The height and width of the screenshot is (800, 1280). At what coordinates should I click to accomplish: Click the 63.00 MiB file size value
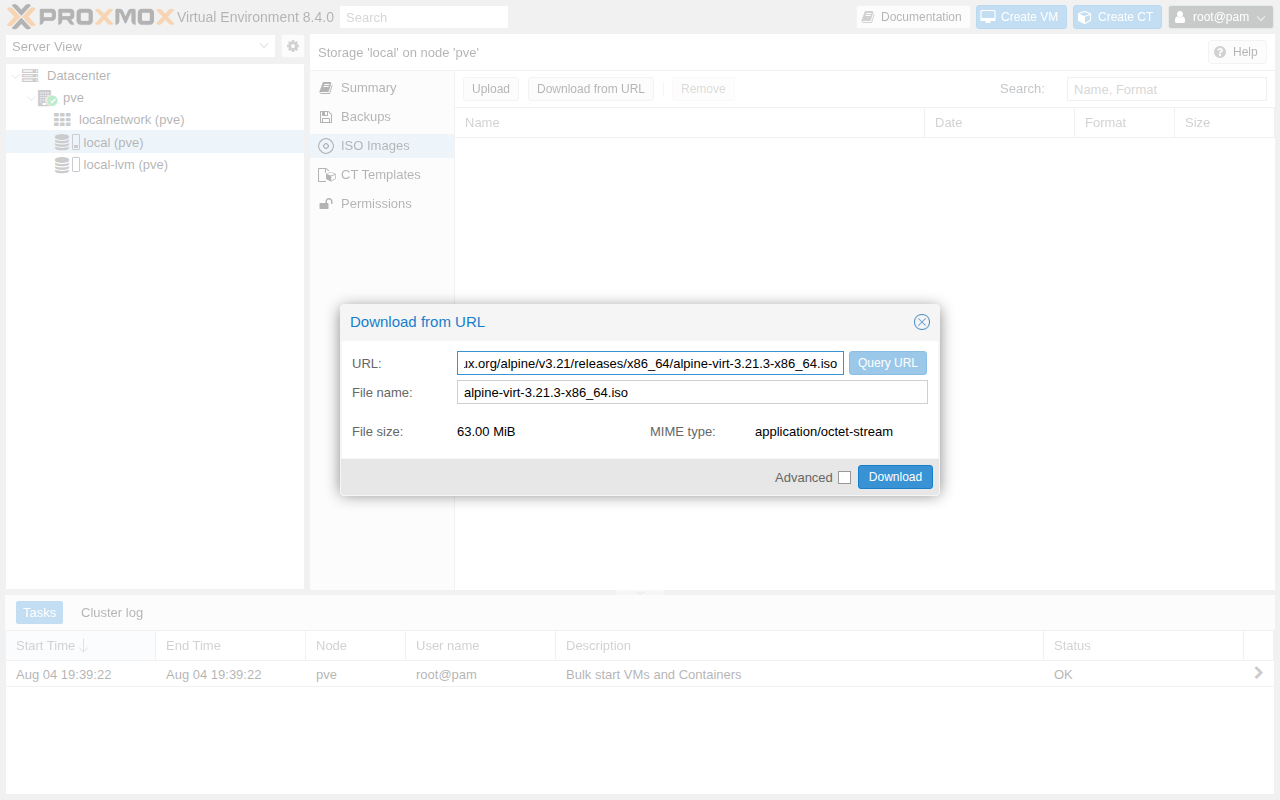point(486,432)
